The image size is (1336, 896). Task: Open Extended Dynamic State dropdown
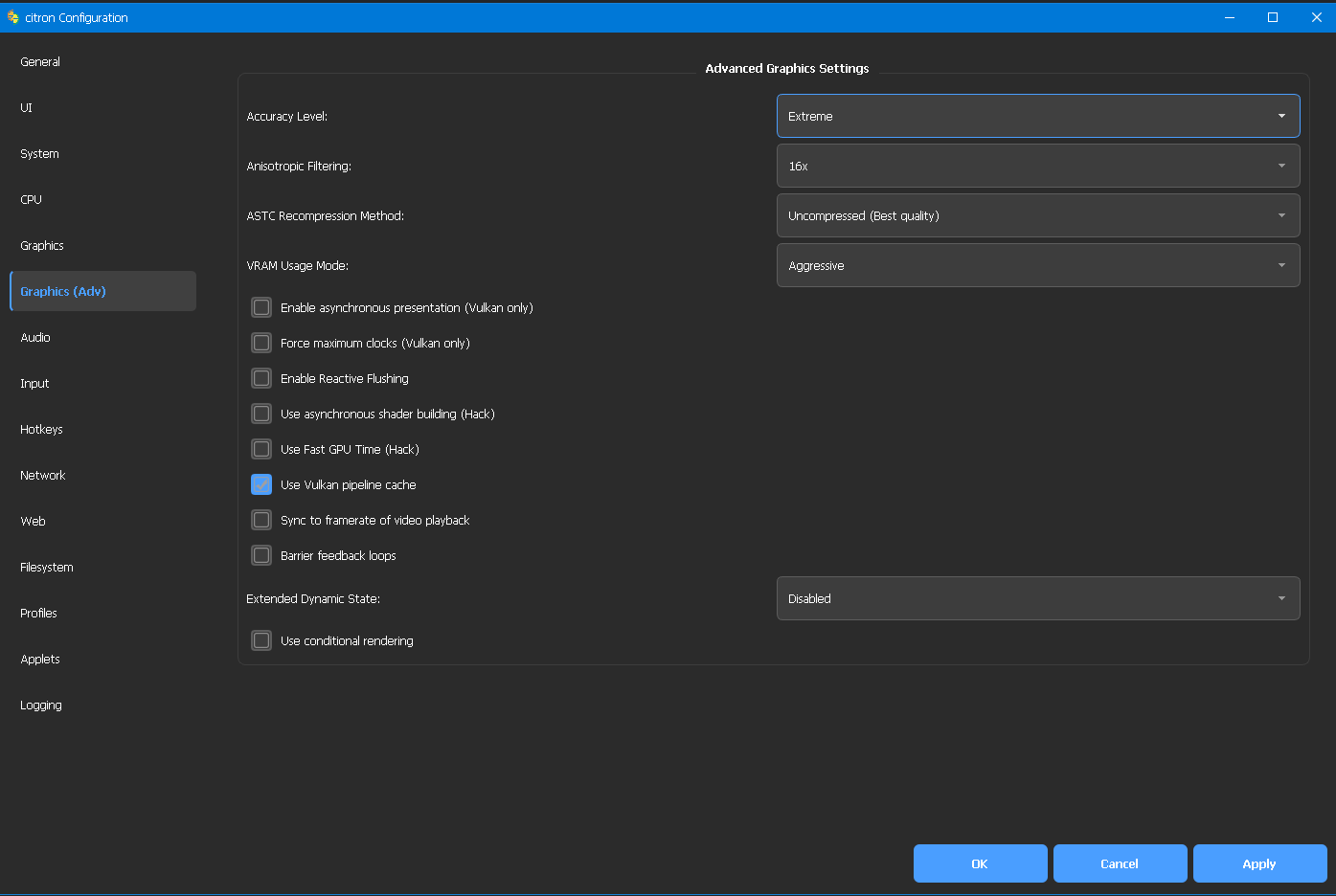[x=1037, y=598]
